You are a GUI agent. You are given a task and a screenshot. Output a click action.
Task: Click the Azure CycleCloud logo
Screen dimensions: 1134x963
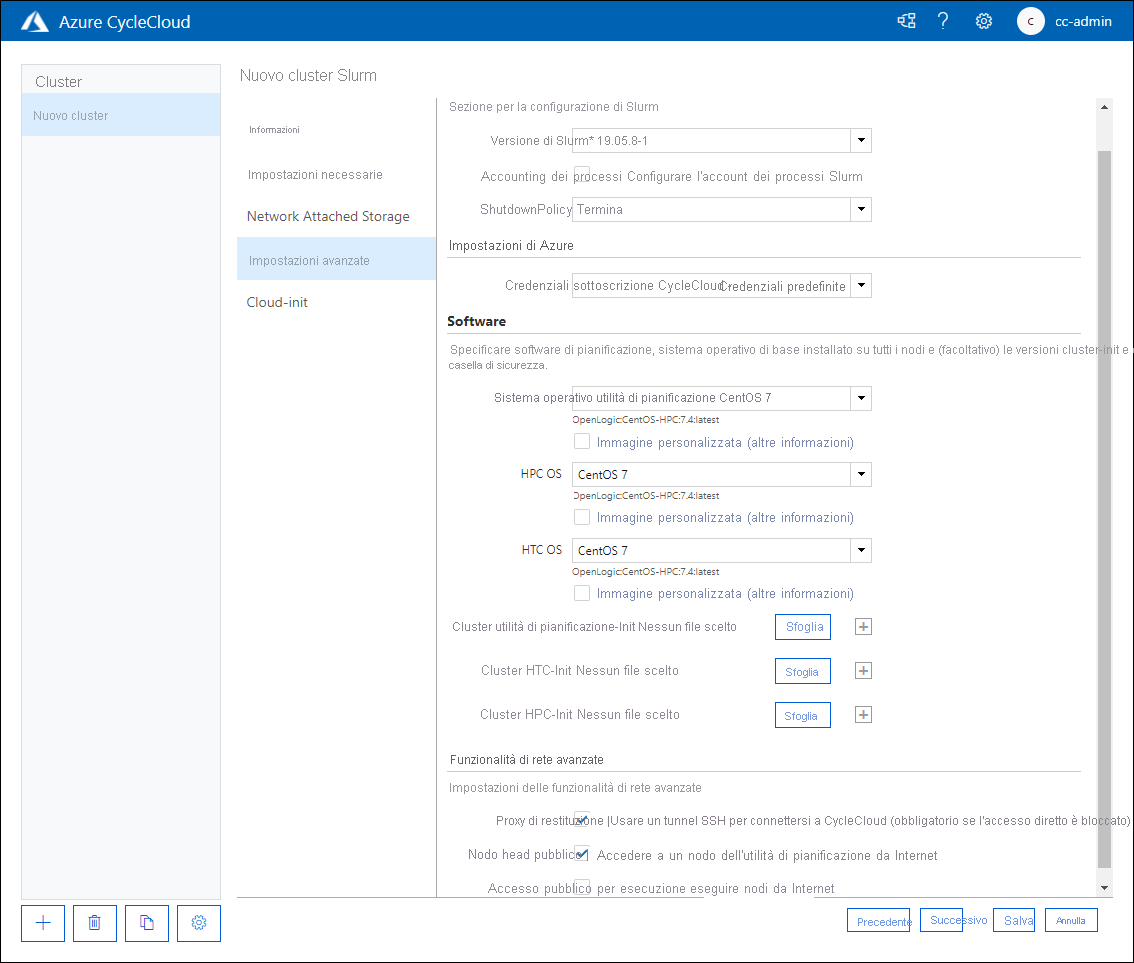(35, 20)
